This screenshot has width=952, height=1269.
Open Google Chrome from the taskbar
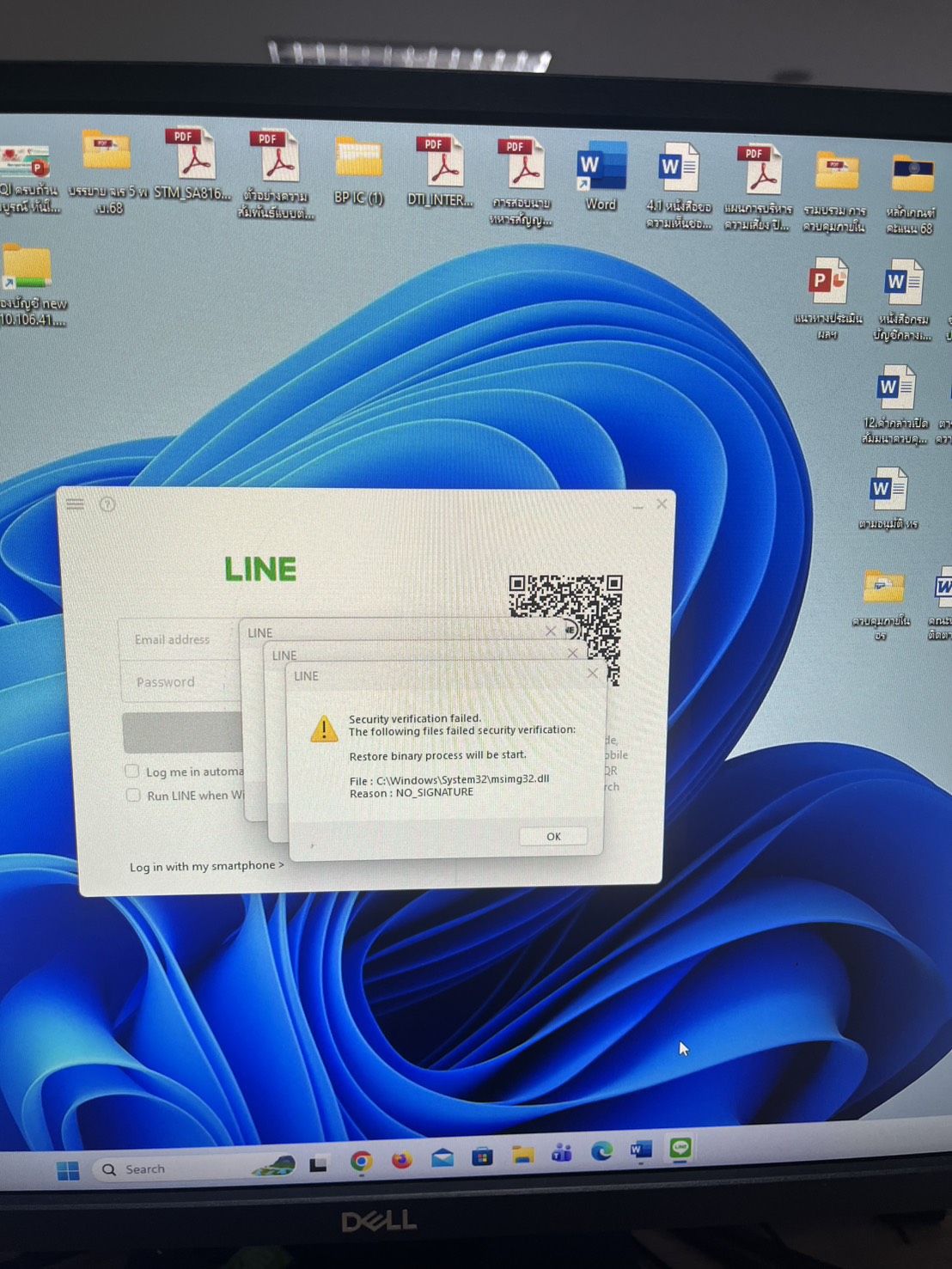click(x=362, y=1162)
